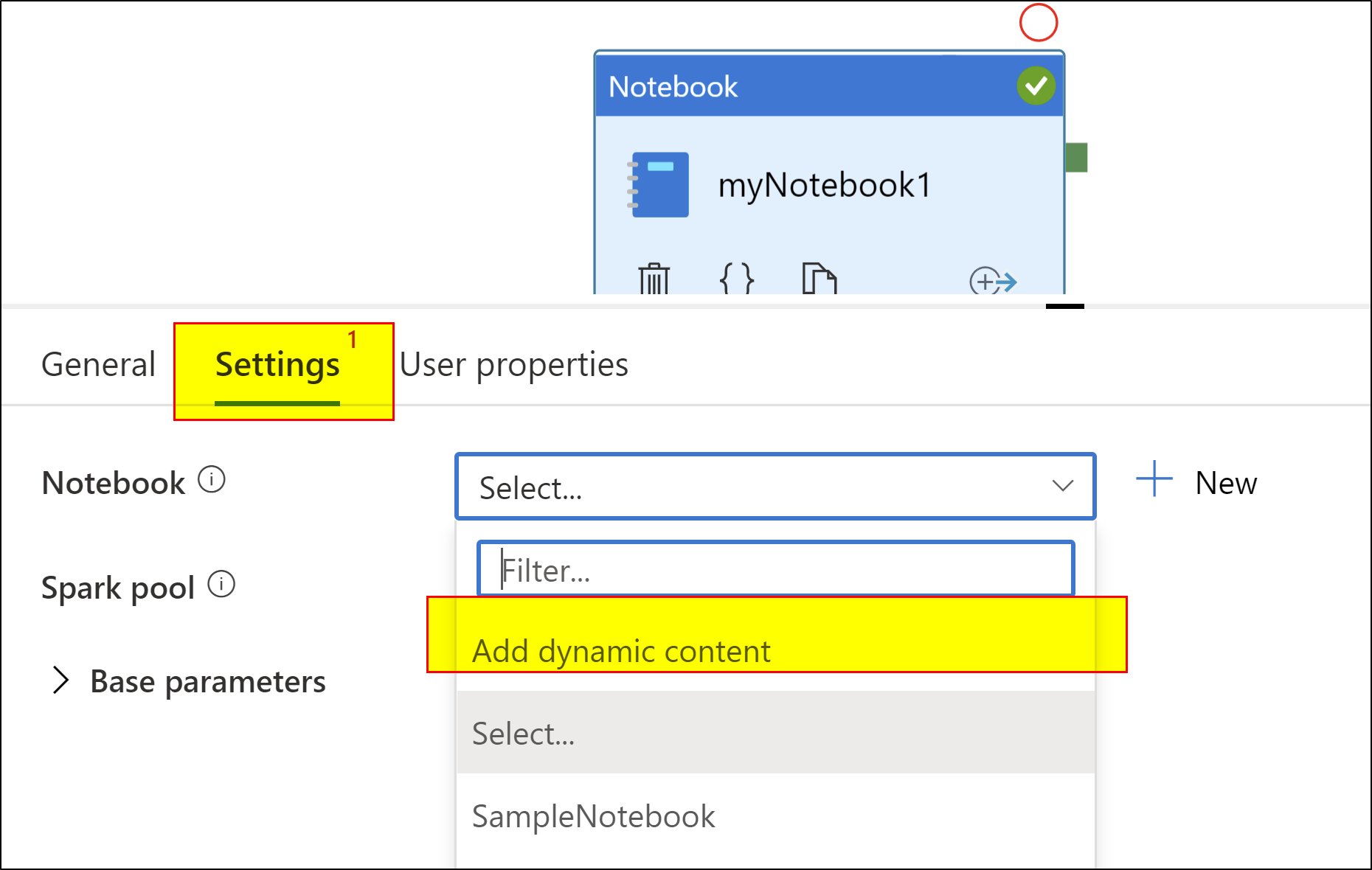
Task: Select the blue notebook icon on myNotebook1
Action: click(659, 186)
